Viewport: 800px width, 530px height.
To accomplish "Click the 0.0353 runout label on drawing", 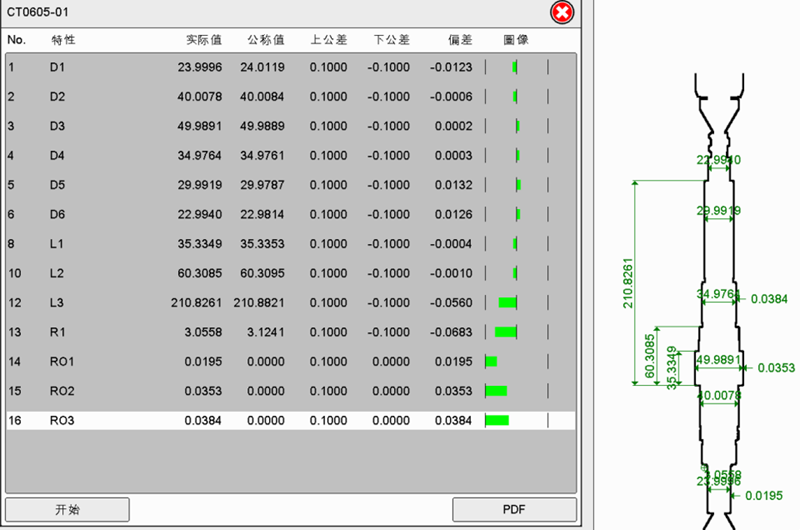I will pos(776,368).
